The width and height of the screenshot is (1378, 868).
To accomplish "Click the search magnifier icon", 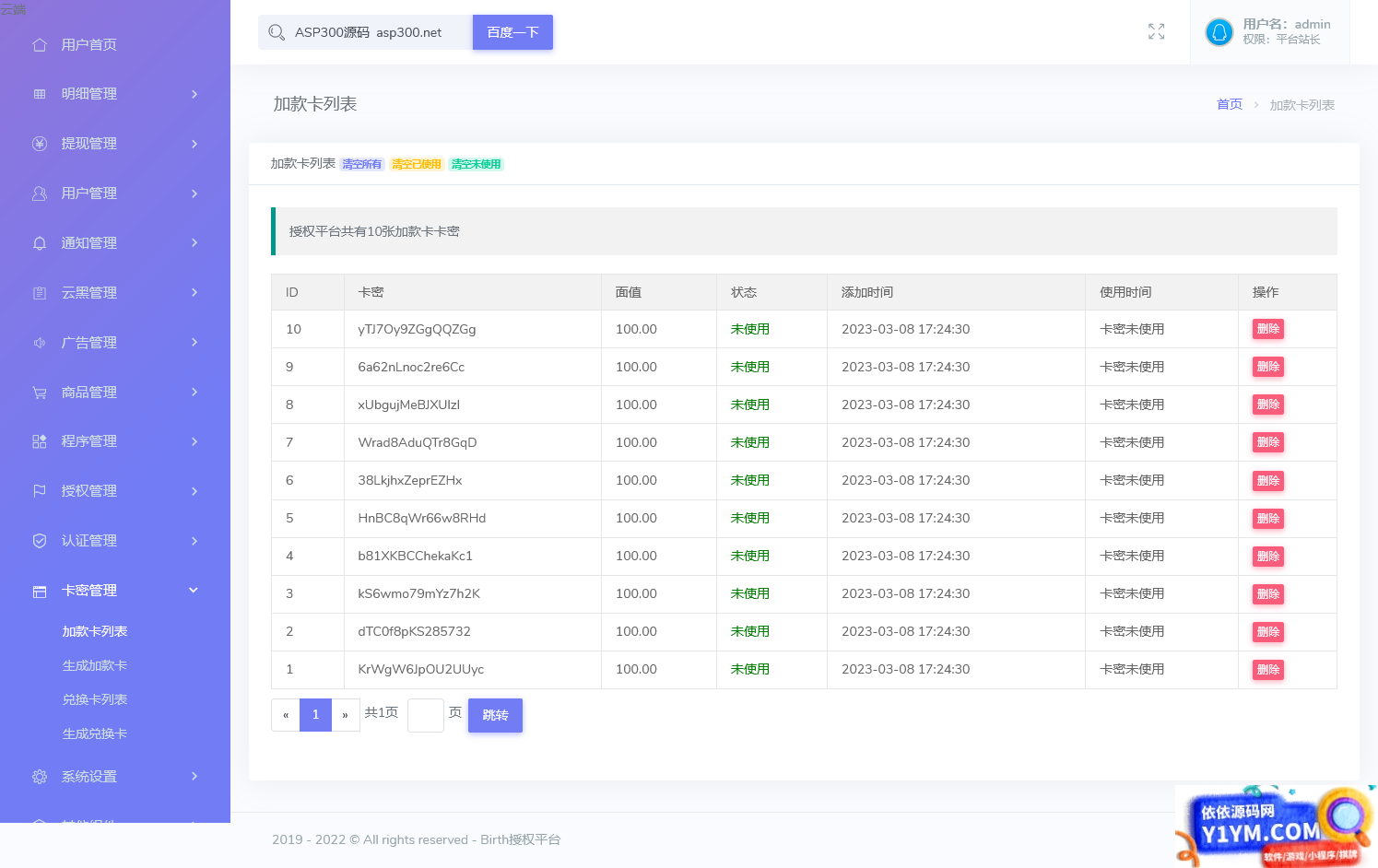I will (x=277, y=32).
